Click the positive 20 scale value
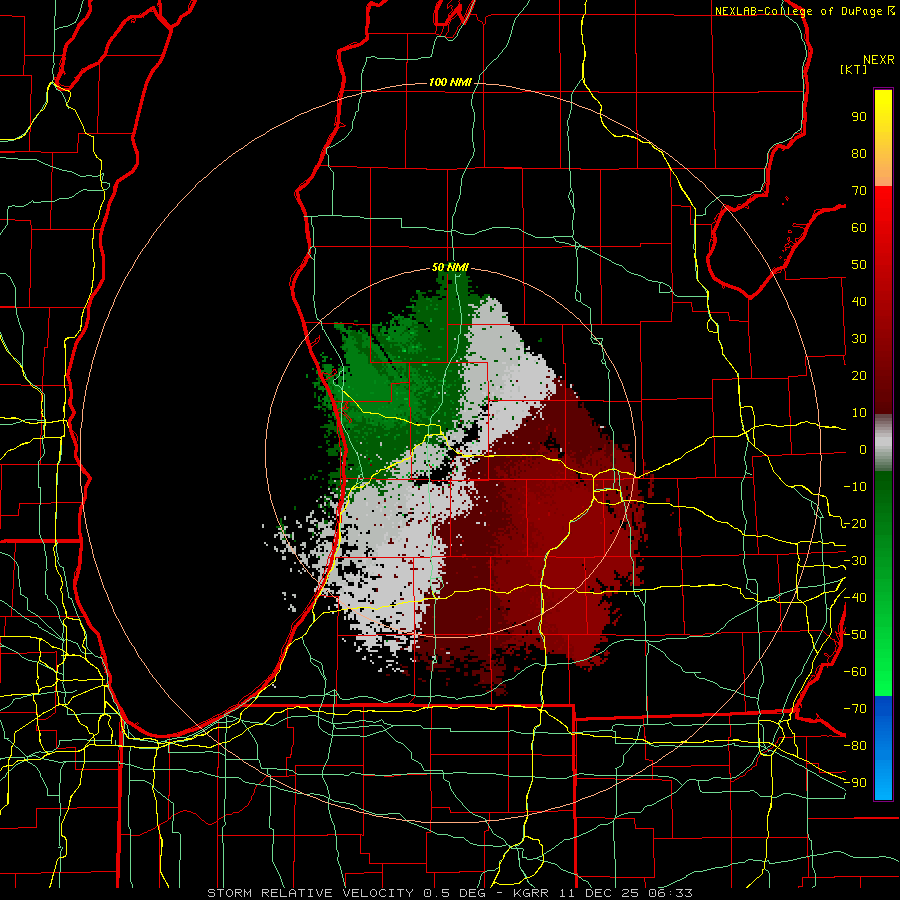900x900 pixels. coord(859,375)
